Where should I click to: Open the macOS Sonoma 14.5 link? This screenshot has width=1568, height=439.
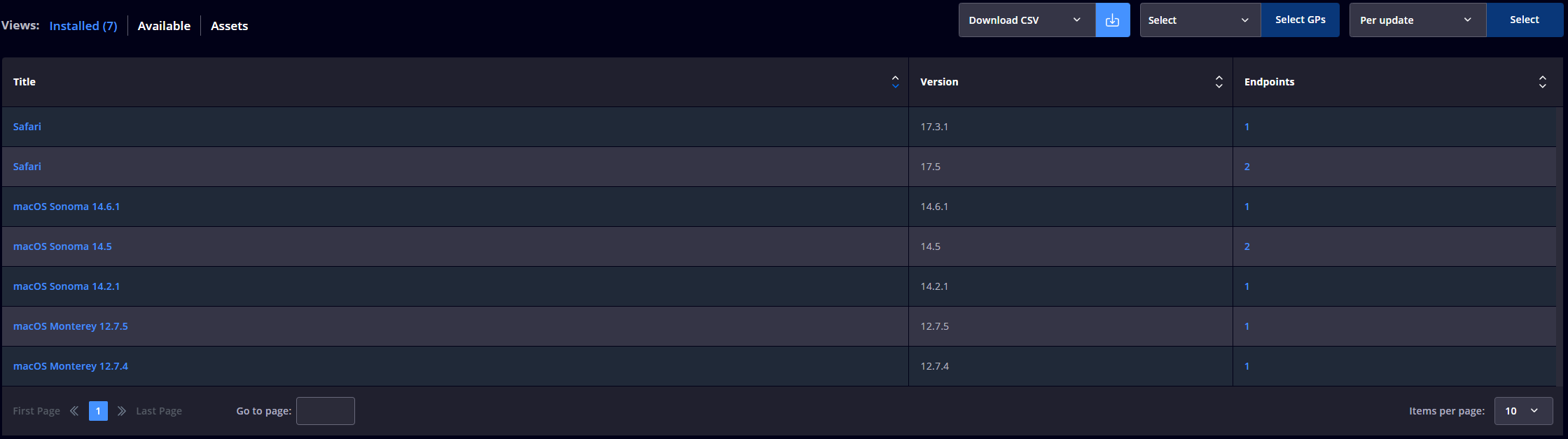coord(62,246)
